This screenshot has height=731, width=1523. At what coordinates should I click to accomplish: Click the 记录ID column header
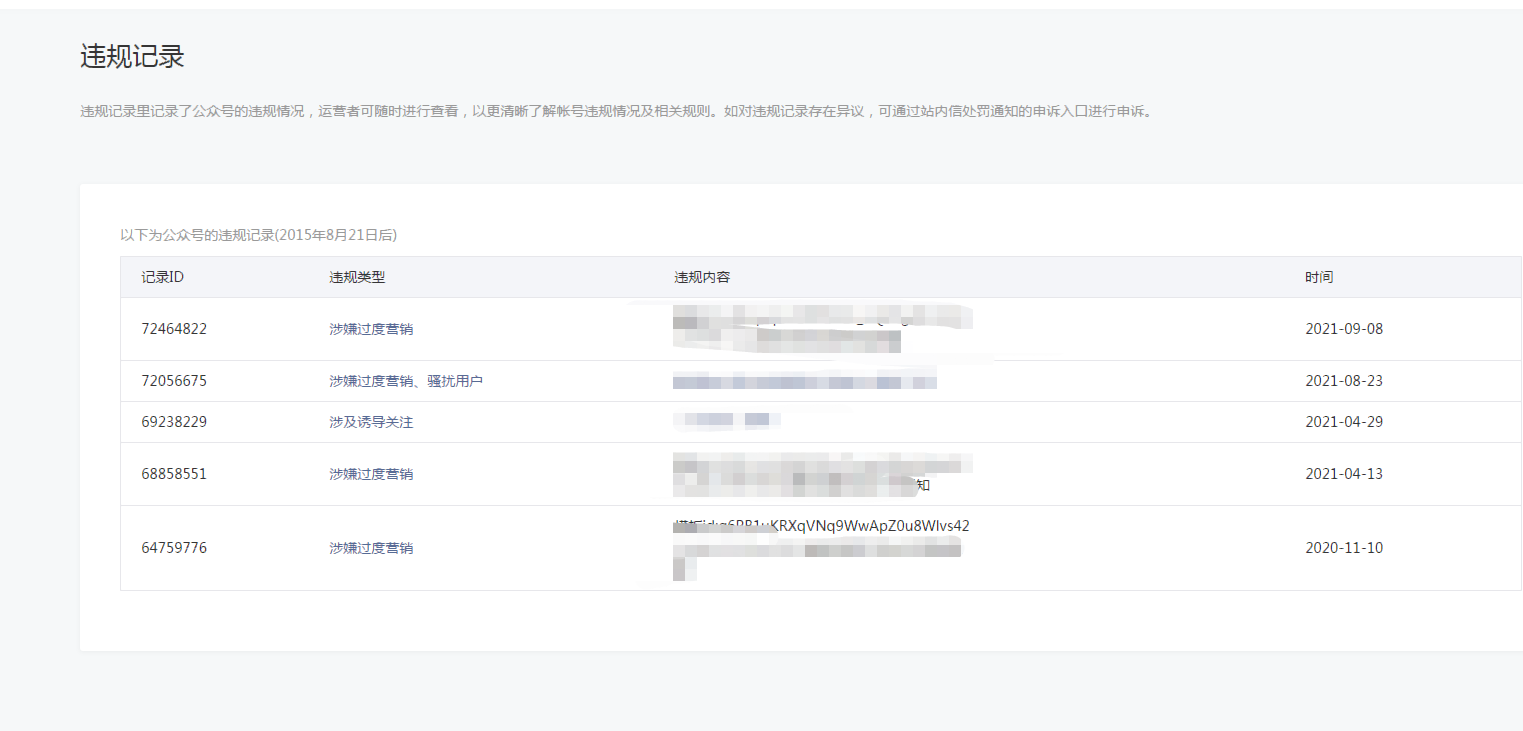click(x=162, y=277)
